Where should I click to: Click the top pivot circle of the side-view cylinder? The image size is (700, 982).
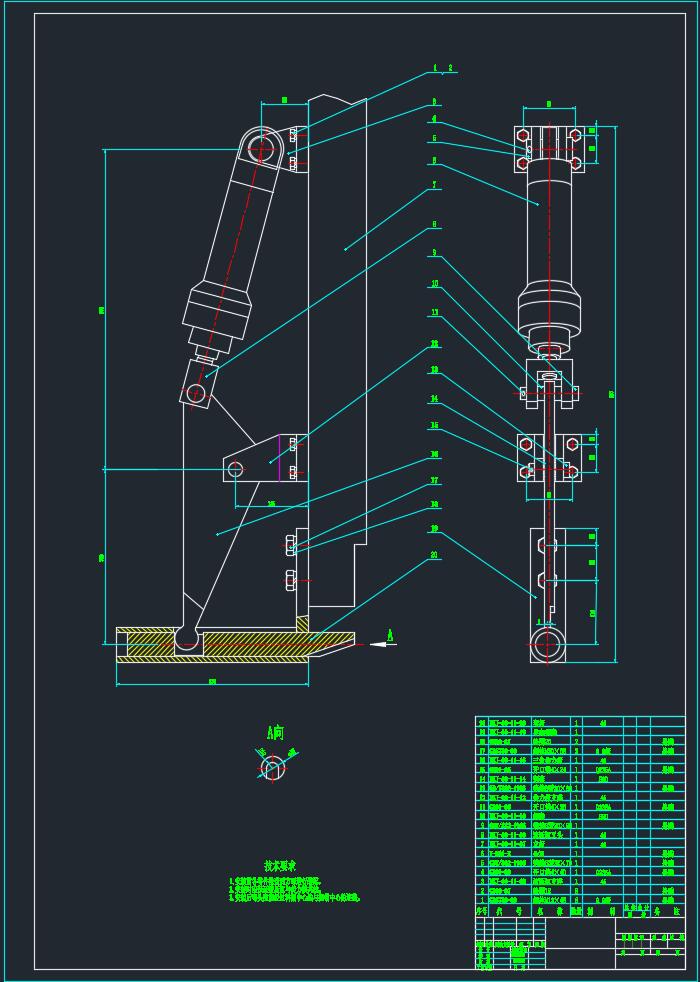coord(262,148)
